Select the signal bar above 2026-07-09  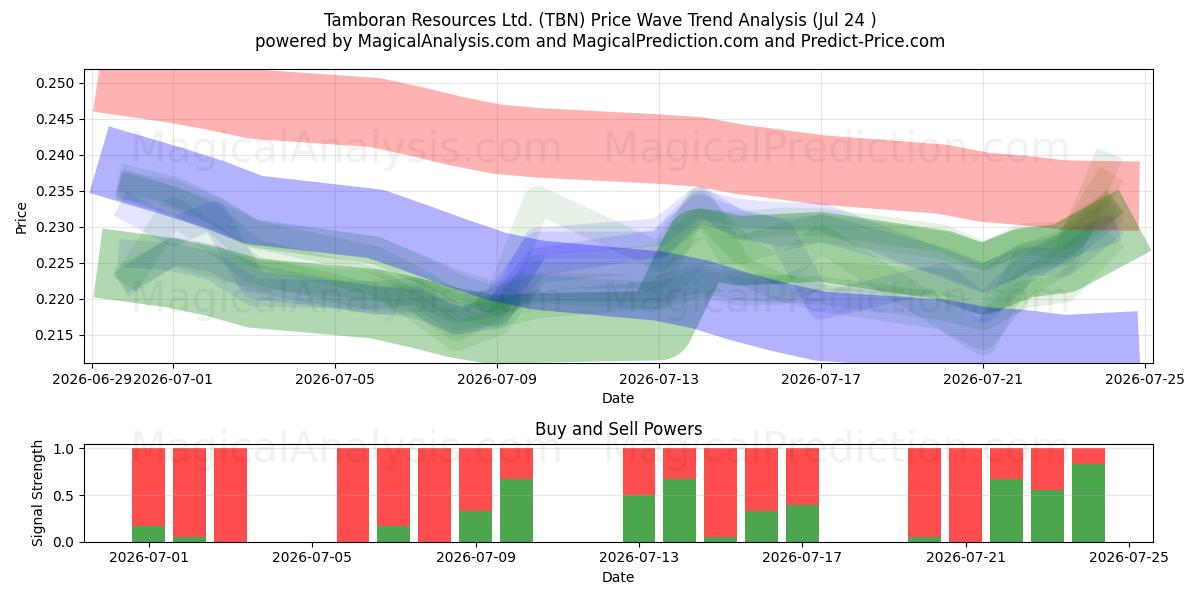point(475,495)
